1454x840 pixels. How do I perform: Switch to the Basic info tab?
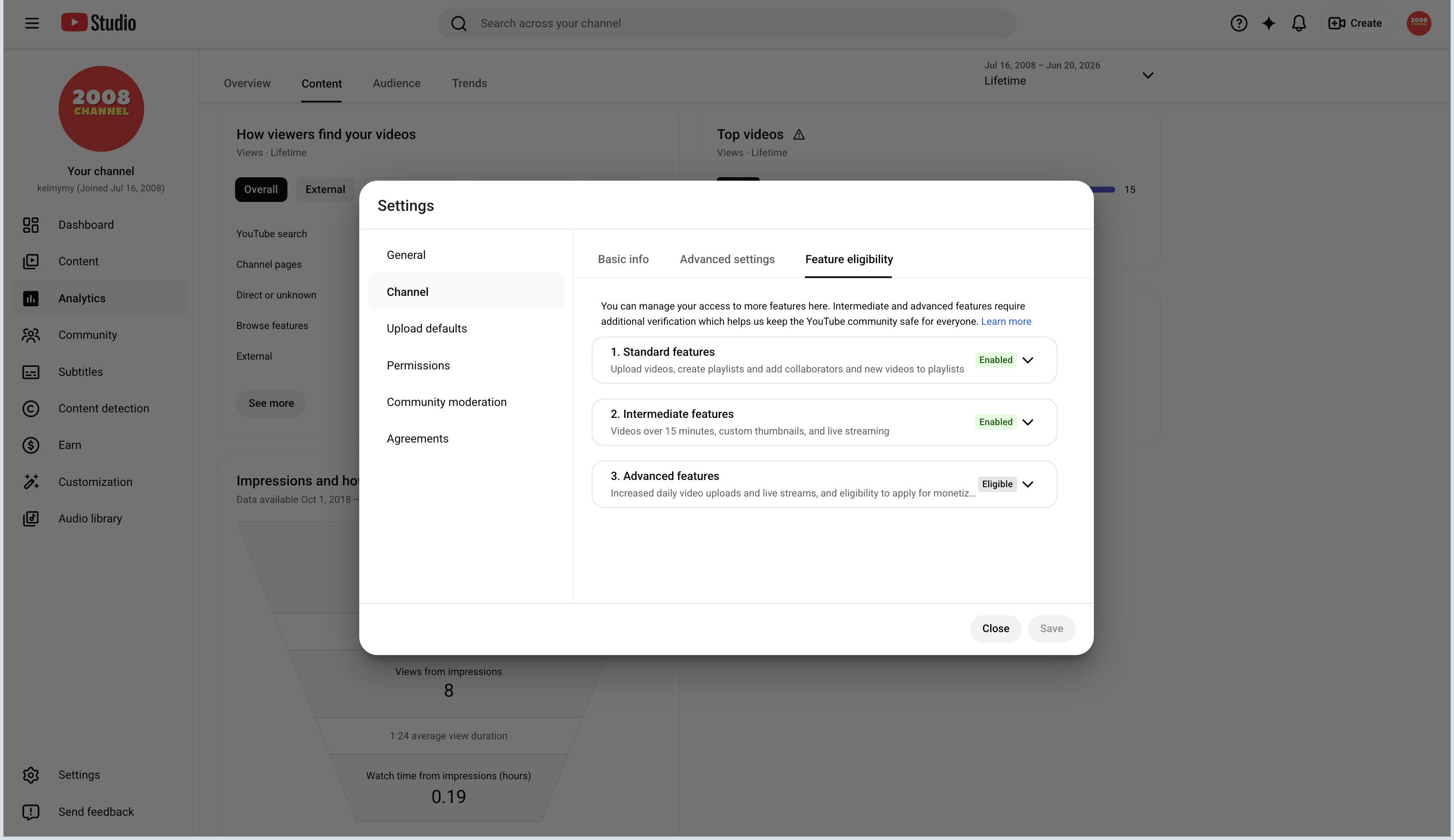point(623,260)
